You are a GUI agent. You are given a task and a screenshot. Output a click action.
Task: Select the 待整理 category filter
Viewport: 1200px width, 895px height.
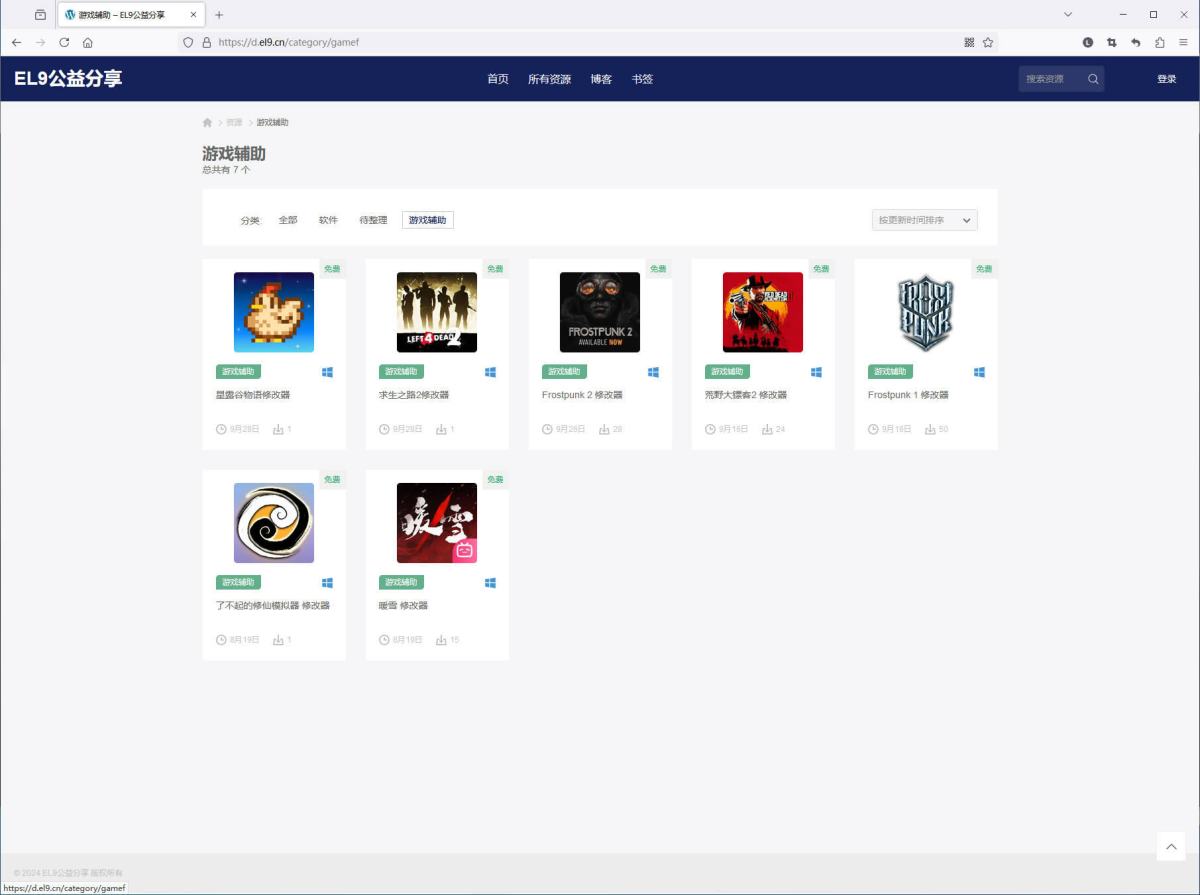click(373, 220)
